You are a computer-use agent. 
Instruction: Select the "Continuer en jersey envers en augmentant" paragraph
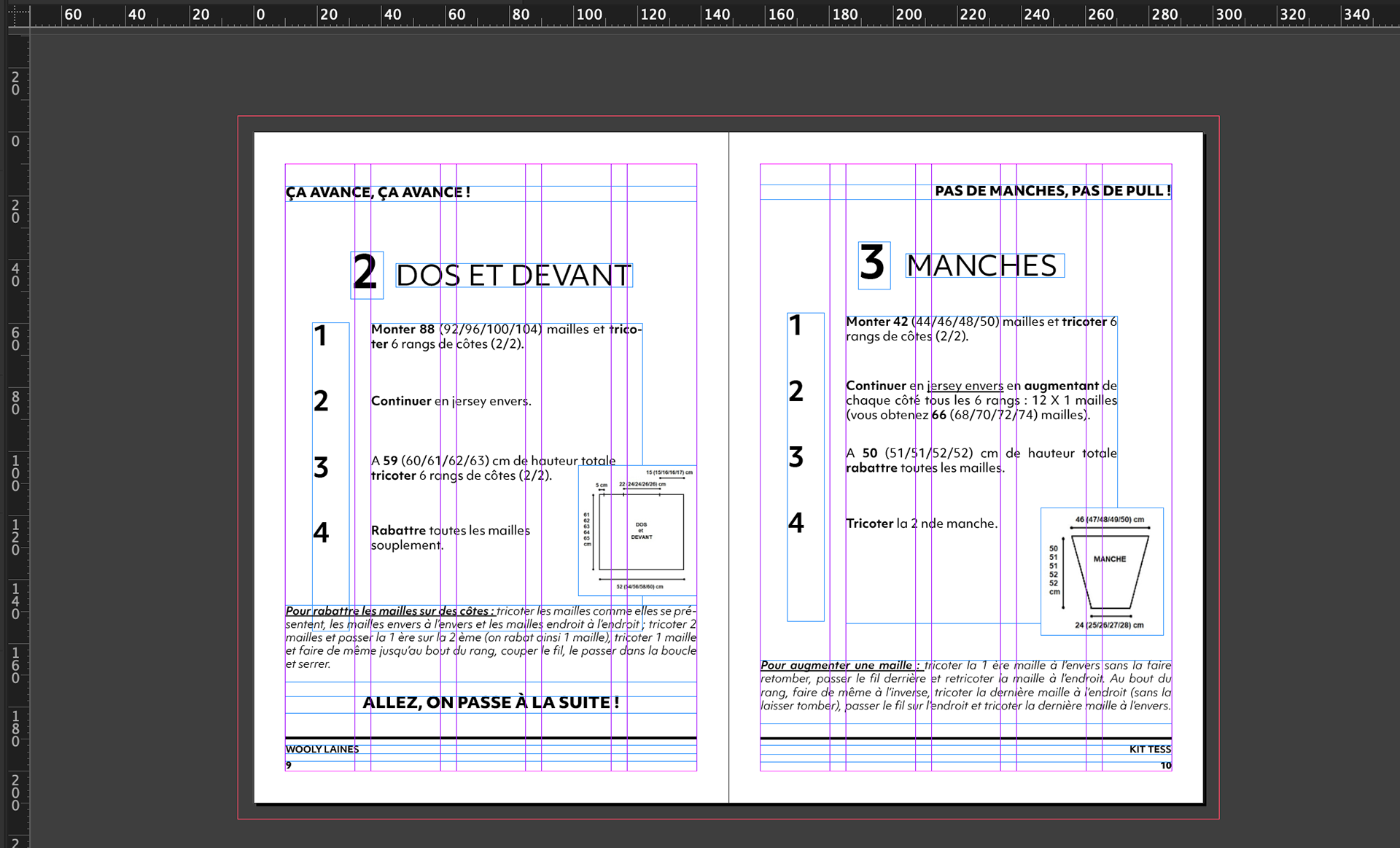coord(981,400)
